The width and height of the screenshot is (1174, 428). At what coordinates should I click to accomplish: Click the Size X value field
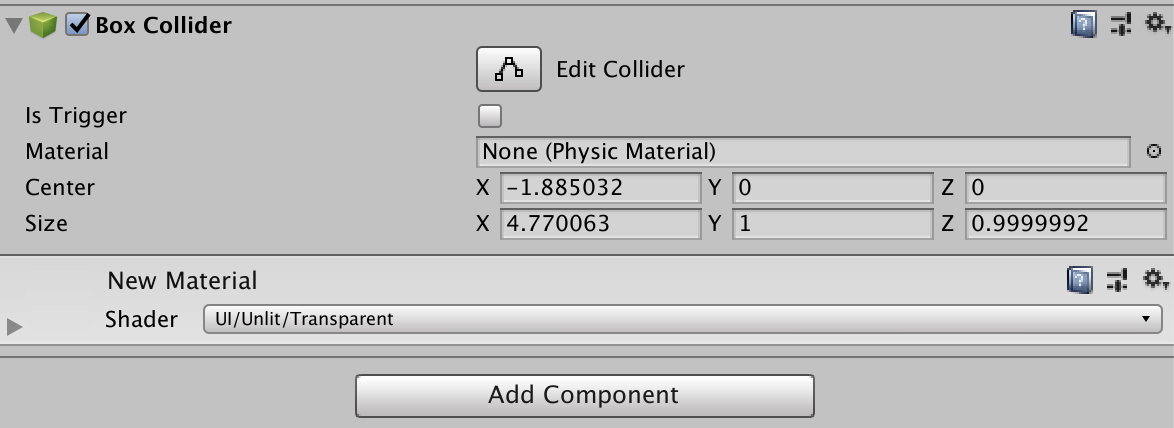[600, 224]
